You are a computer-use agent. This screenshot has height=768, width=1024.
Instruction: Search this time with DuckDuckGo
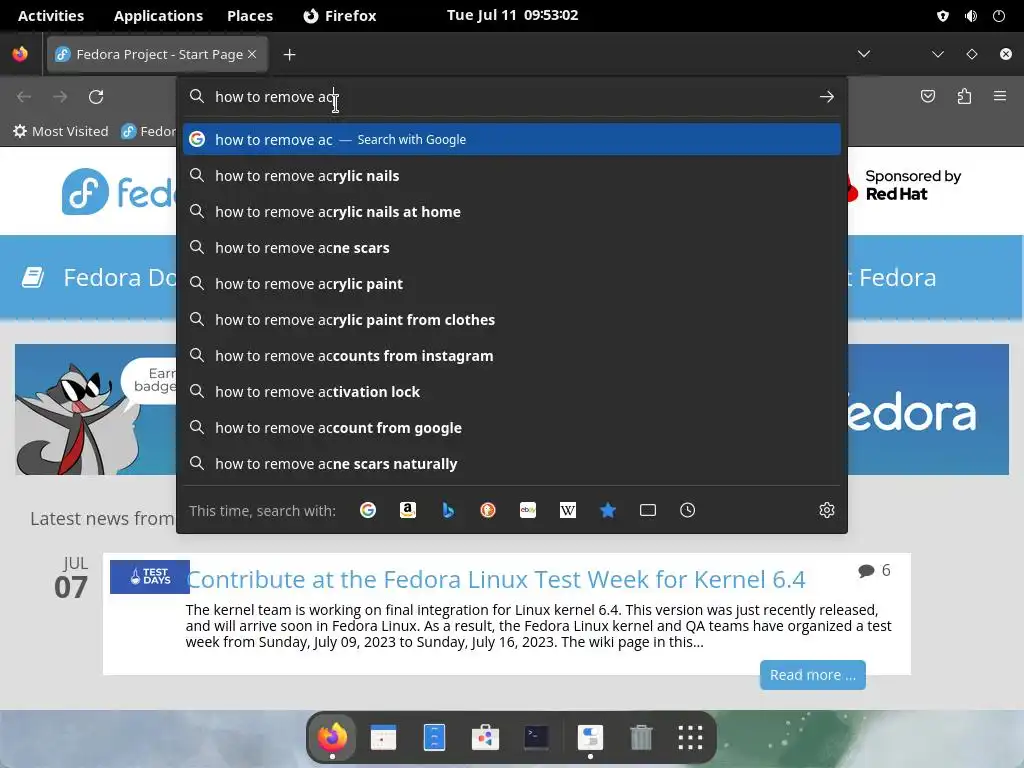pyautogui.click(x=488, y=510)
